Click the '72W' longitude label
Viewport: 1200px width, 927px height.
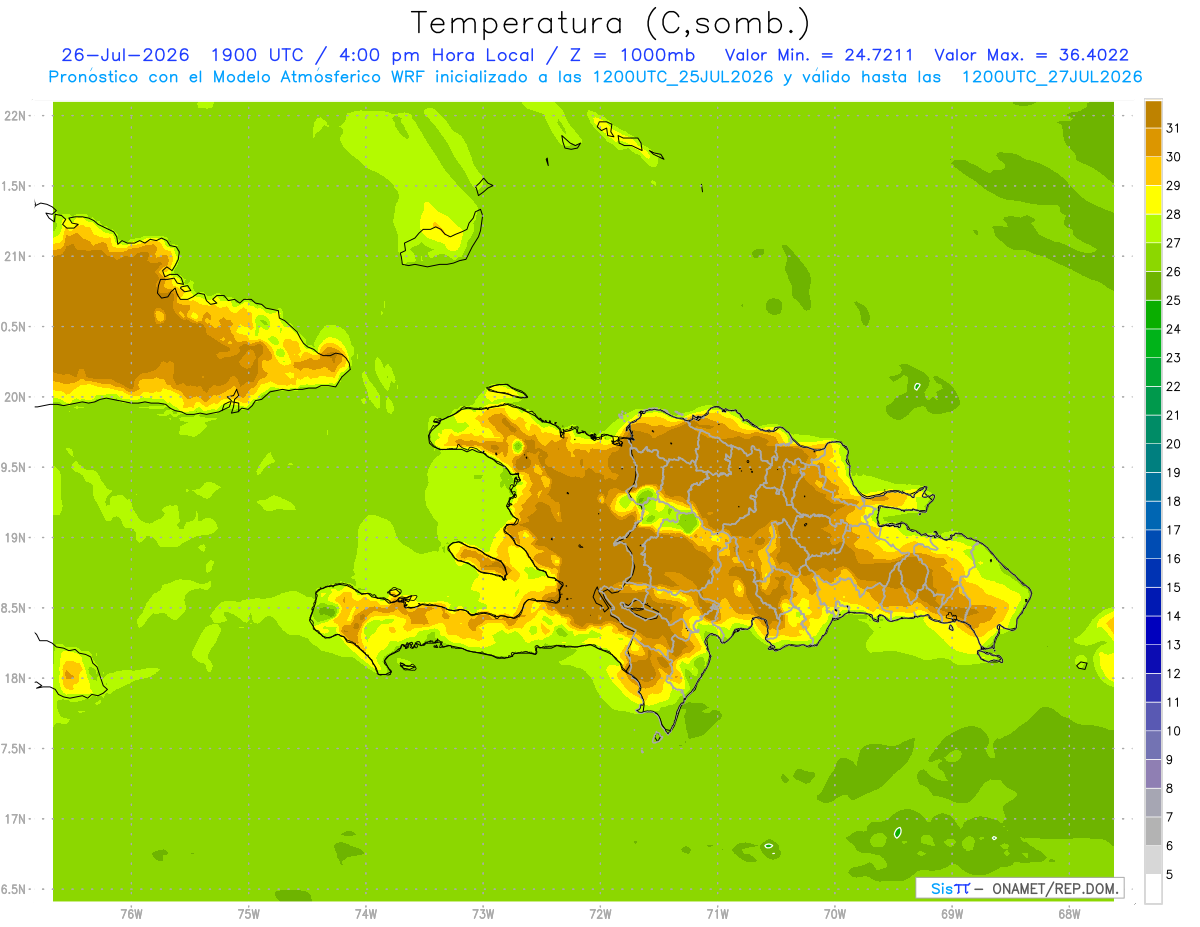(600, 914)
